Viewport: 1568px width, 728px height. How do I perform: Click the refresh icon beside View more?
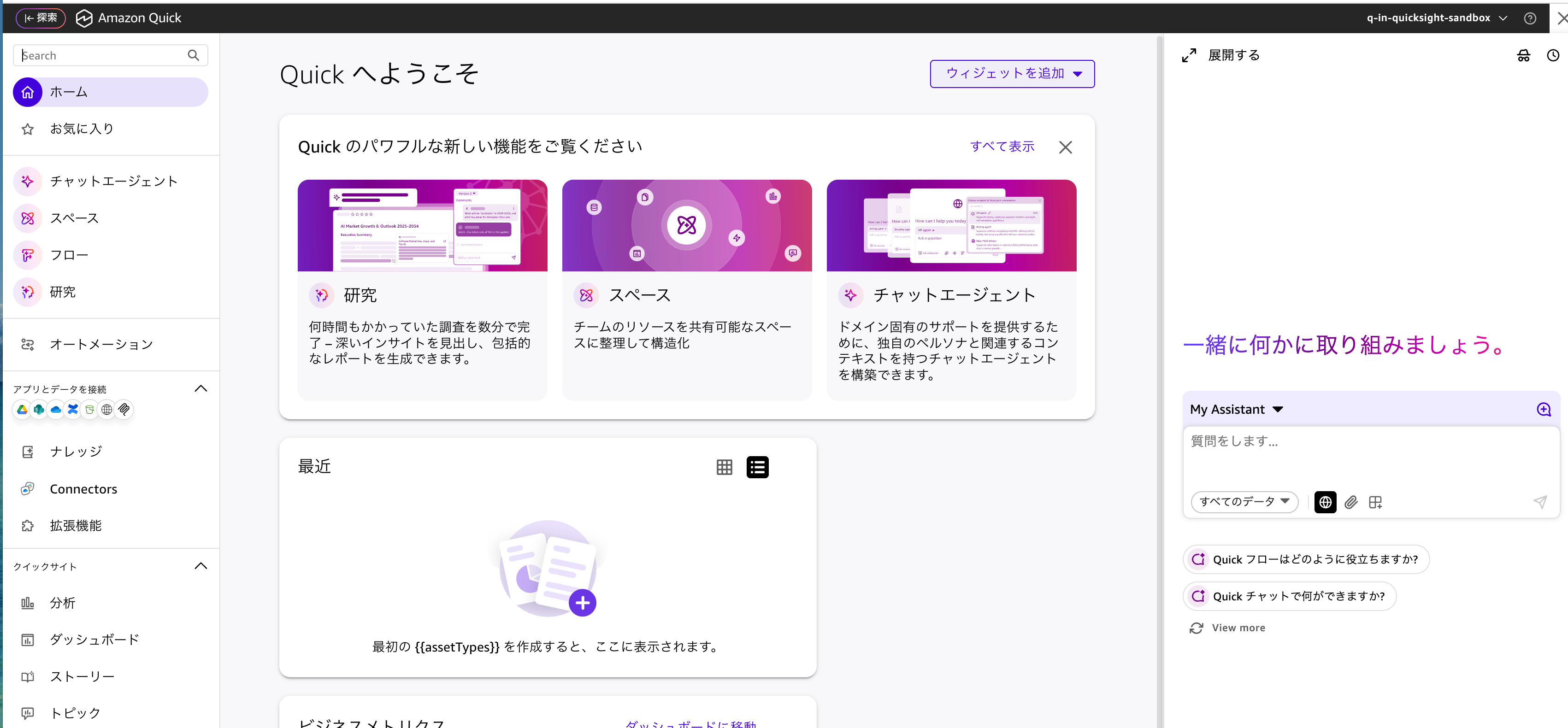coord(1196,628)
